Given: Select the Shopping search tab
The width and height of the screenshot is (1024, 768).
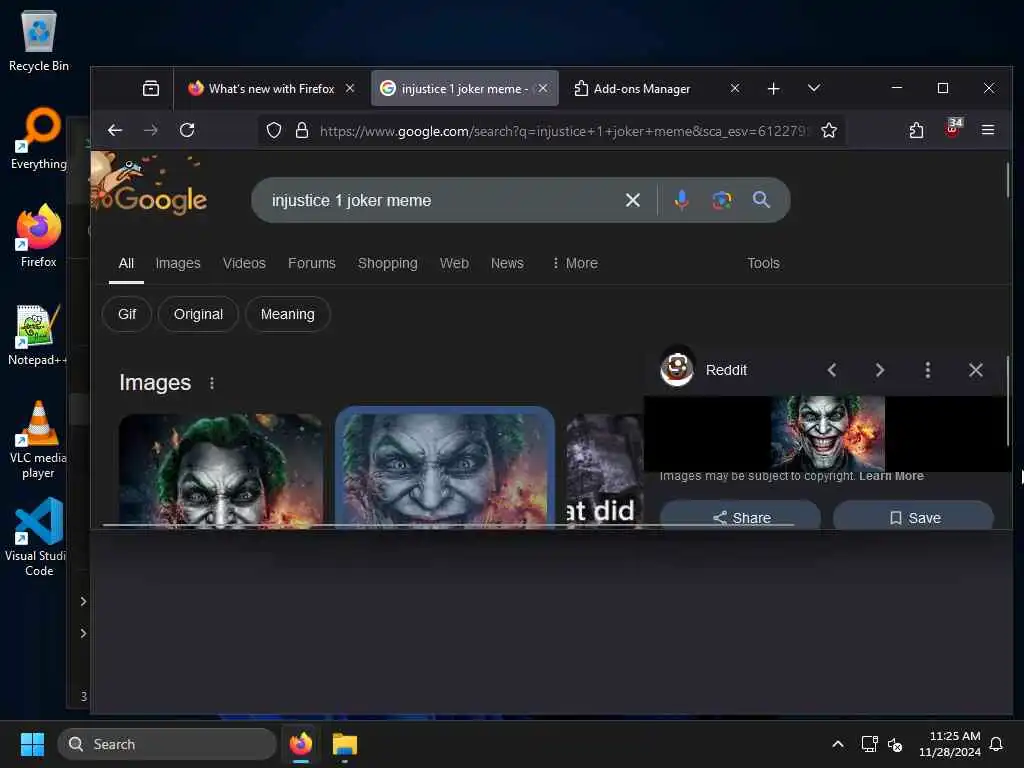Looking at the screenshot, I should [387, 263].
